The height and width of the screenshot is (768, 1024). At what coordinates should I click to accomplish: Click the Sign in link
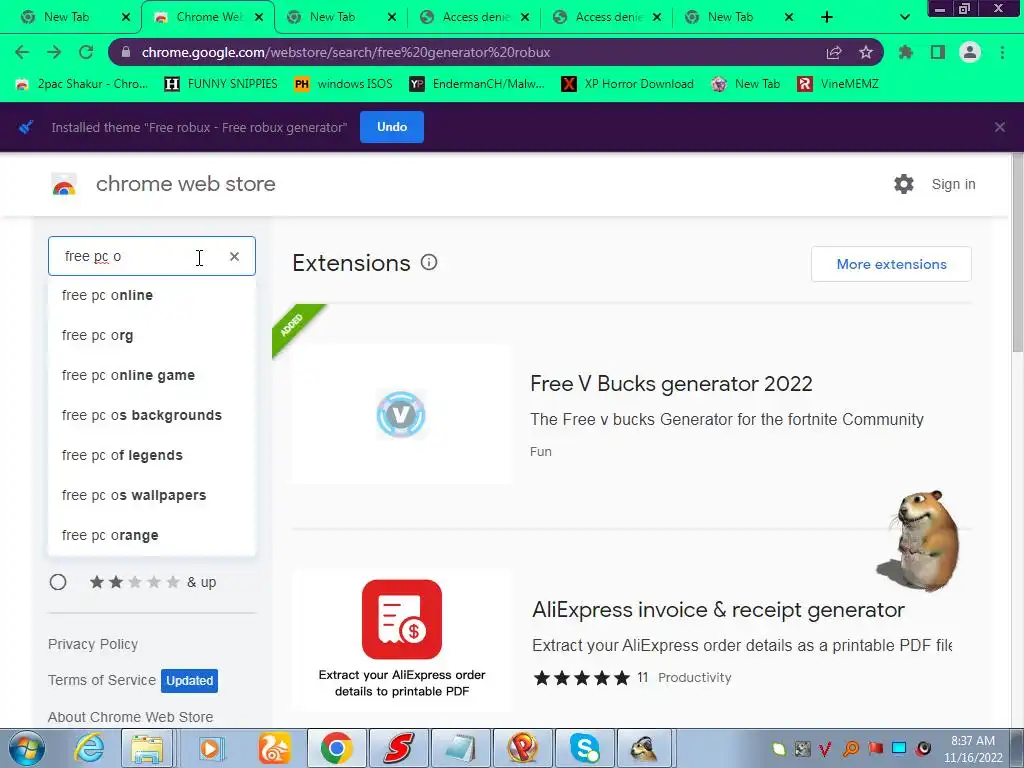pos(953,184)
